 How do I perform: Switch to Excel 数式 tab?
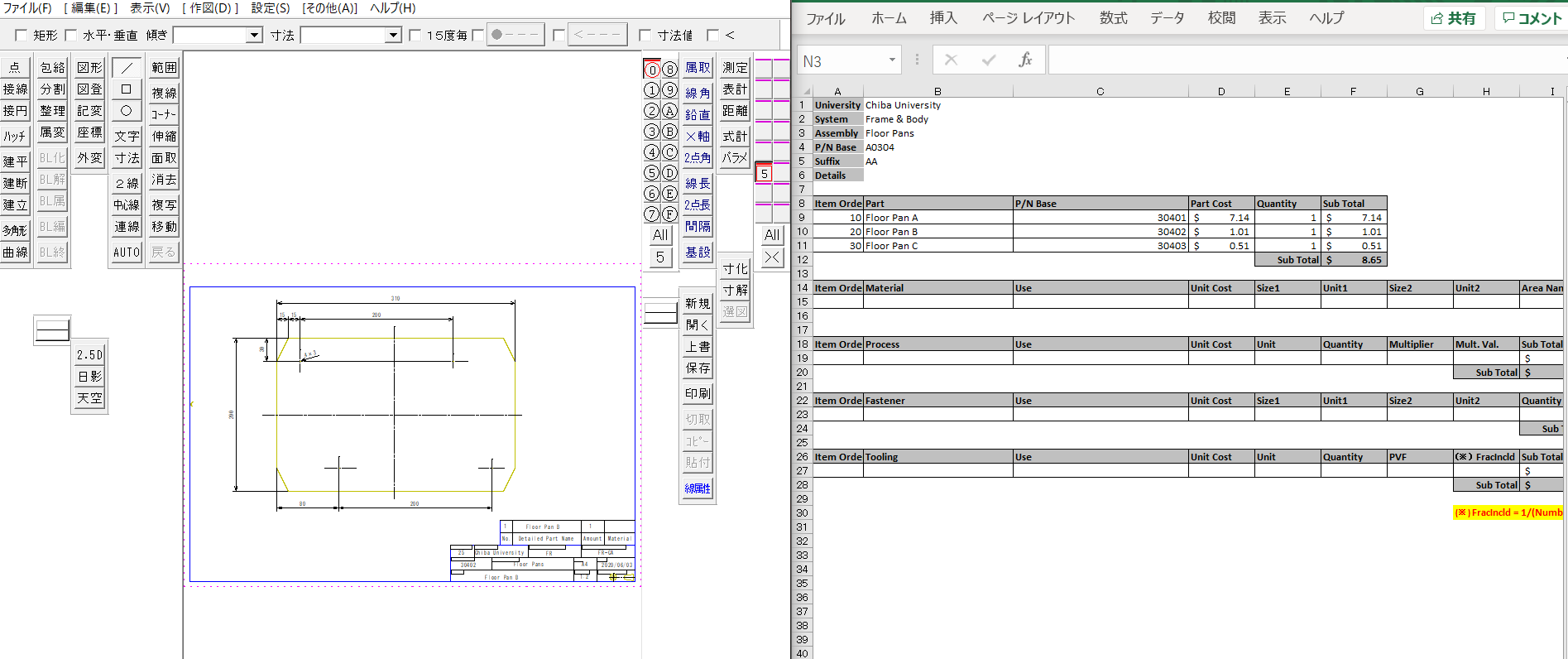[x=1114, y=17]
